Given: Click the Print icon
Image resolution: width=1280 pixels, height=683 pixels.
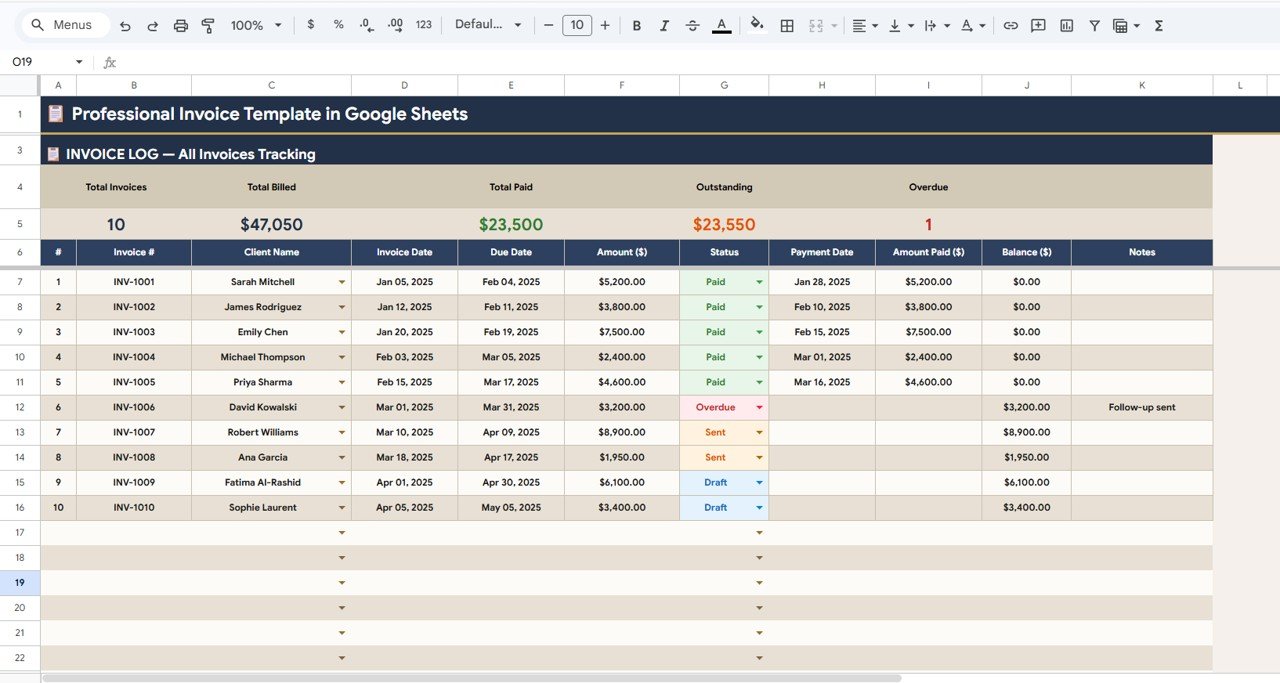Looking at the screenshot, I should [181, 25].
